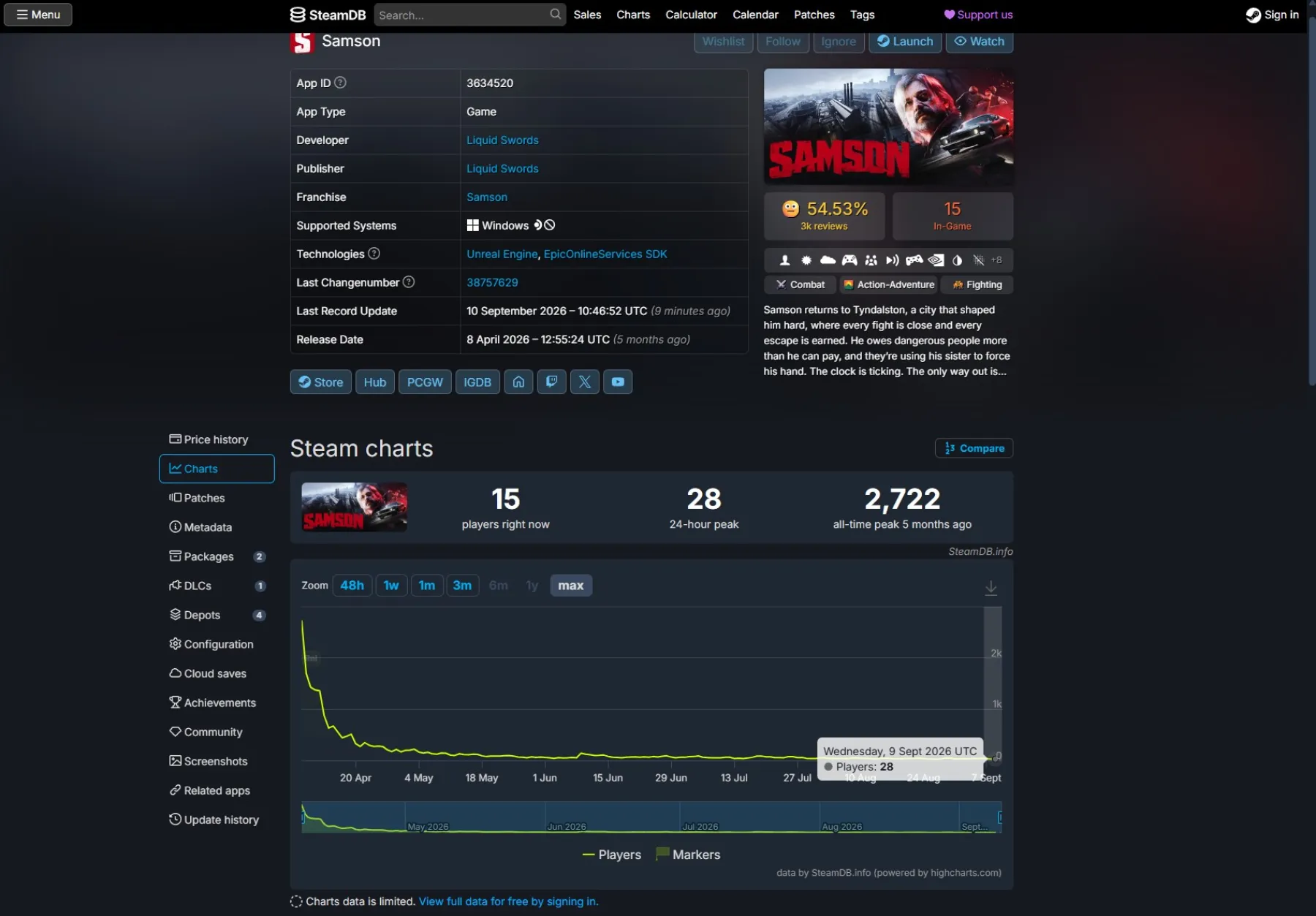The image size is (1316, 916).
Task: Open the Twitch link button
Action: pos(551,382)
